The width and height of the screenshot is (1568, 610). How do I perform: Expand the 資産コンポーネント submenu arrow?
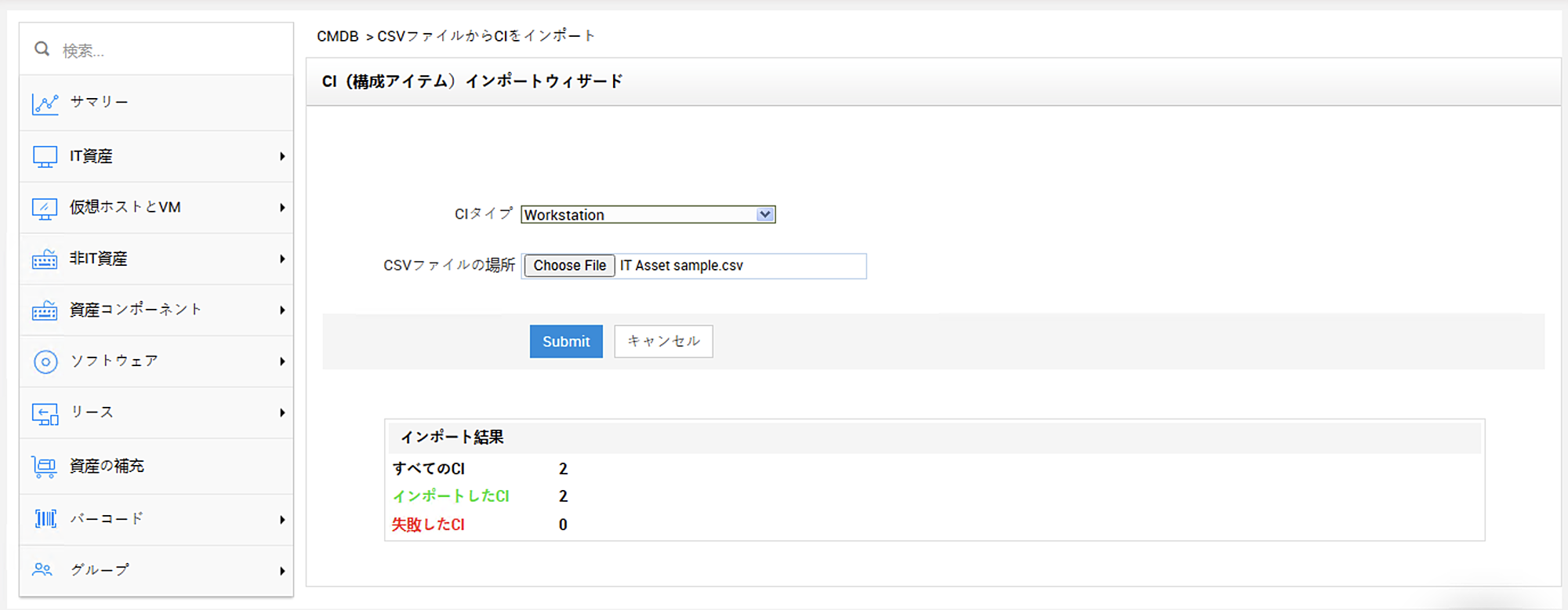[x=282, y=310]
